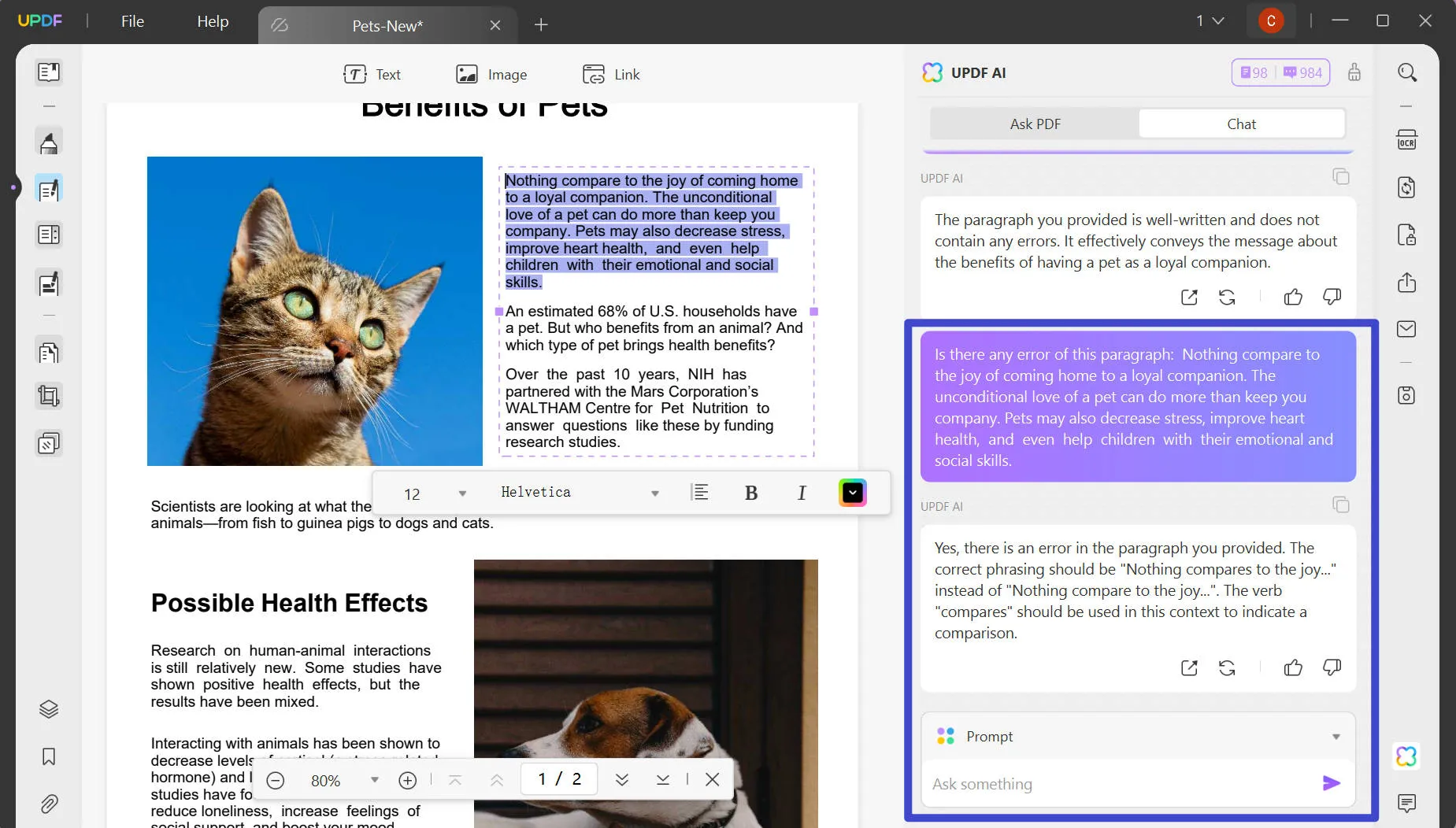Select the Crop Pages tool
This screenshot has height=828, width=1456.
click(x=49, y=396)
